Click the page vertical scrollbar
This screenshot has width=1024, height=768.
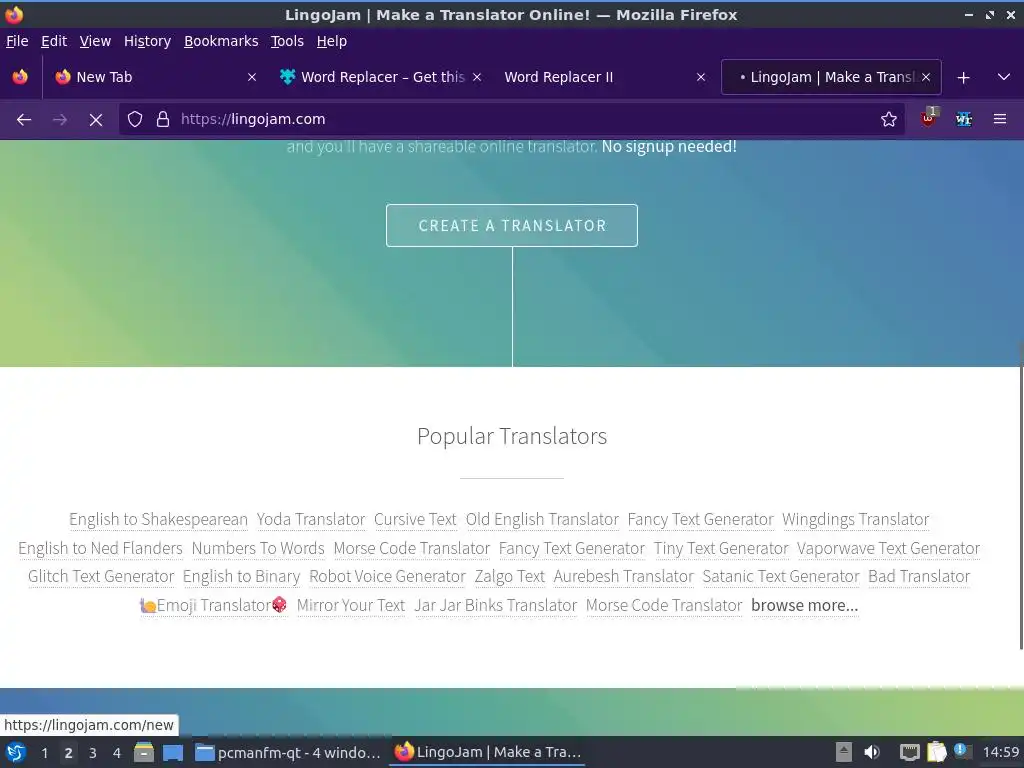pyautogui.click(x=1021, y=494)
